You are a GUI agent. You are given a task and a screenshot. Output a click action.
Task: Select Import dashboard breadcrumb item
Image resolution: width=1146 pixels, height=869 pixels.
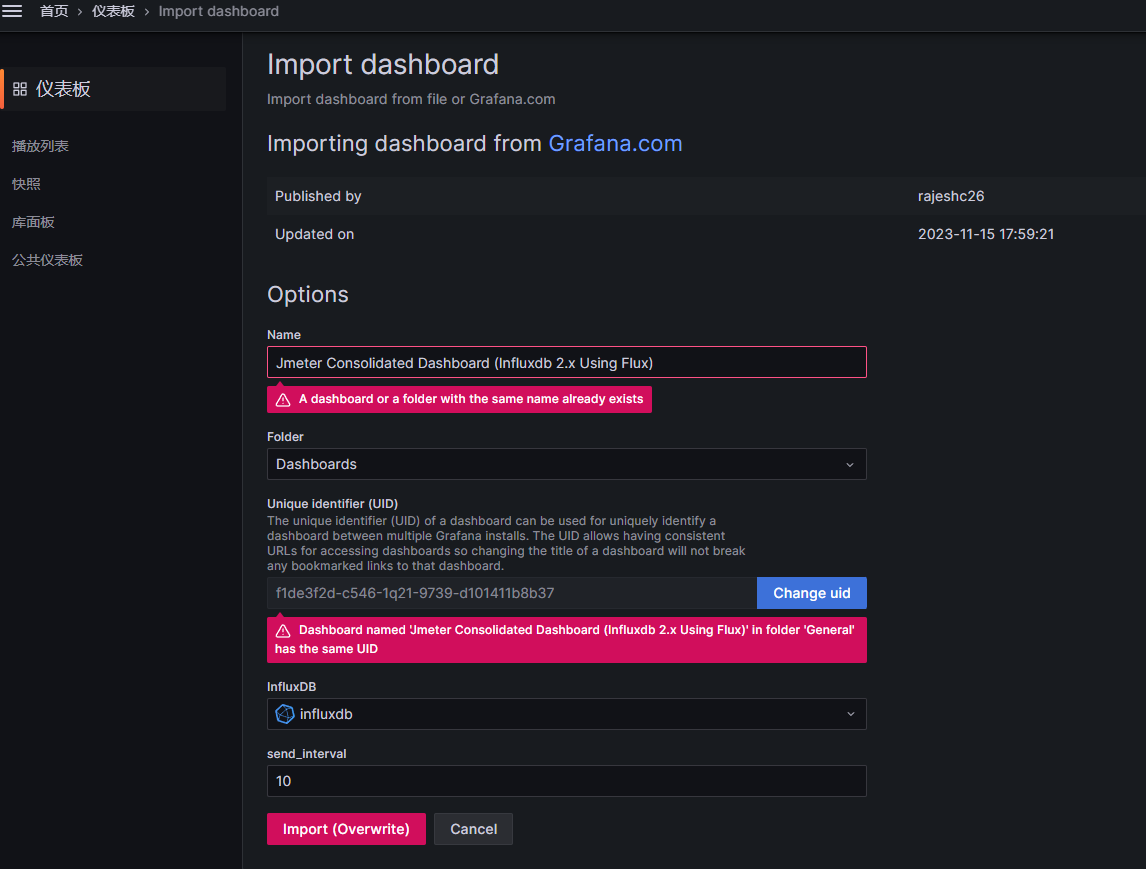coord(219,11)
